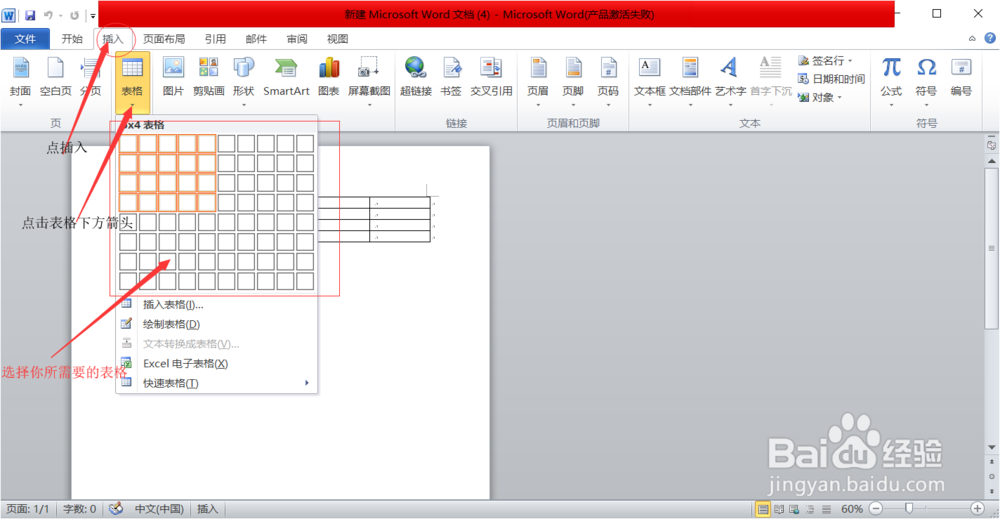This screenshot has height=519, width=1000.
Task: Switch to the 引用 (References) tab
Action: (x=215, y=39)
